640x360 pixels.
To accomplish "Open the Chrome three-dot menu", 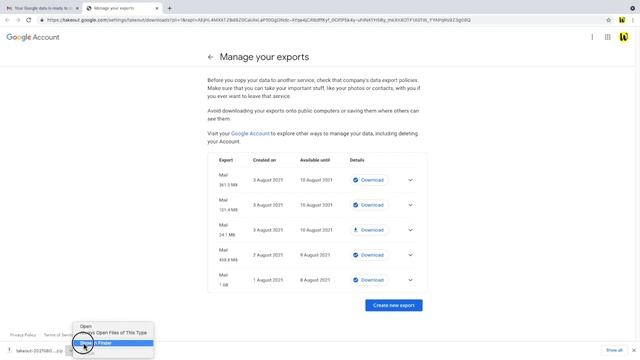I will [x=633, y=20].
